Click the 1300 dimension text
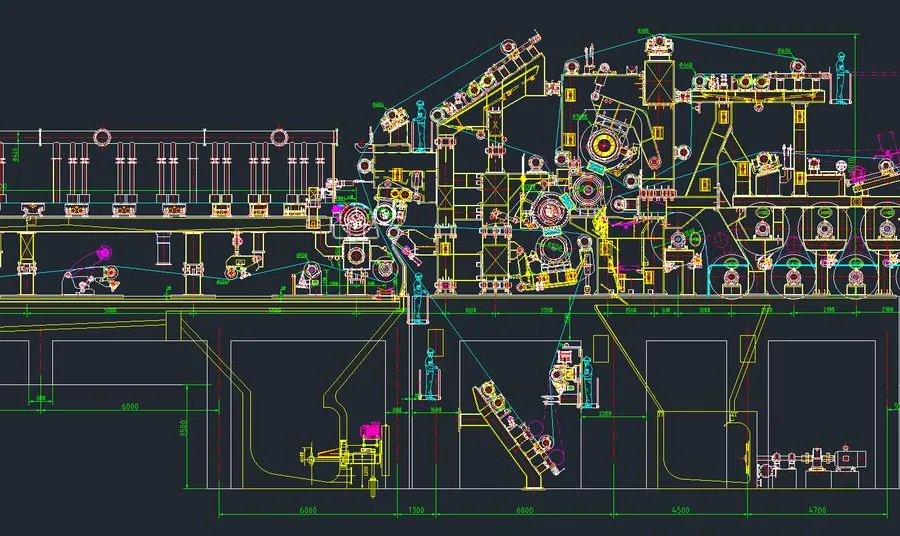This screenshot has height=536, width=900. click(416, 510)
